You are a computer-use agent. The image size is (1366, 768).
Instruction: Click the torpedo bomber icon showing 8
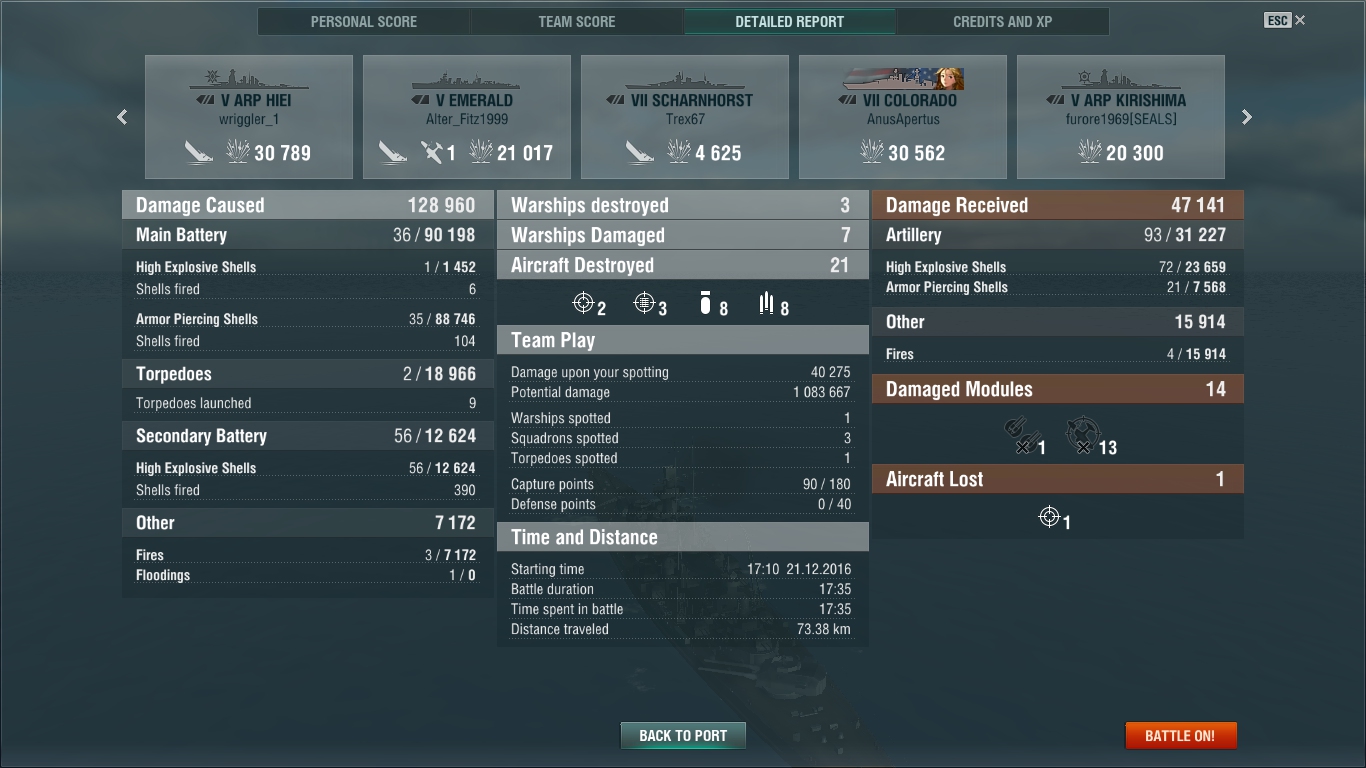coord(766,302)
